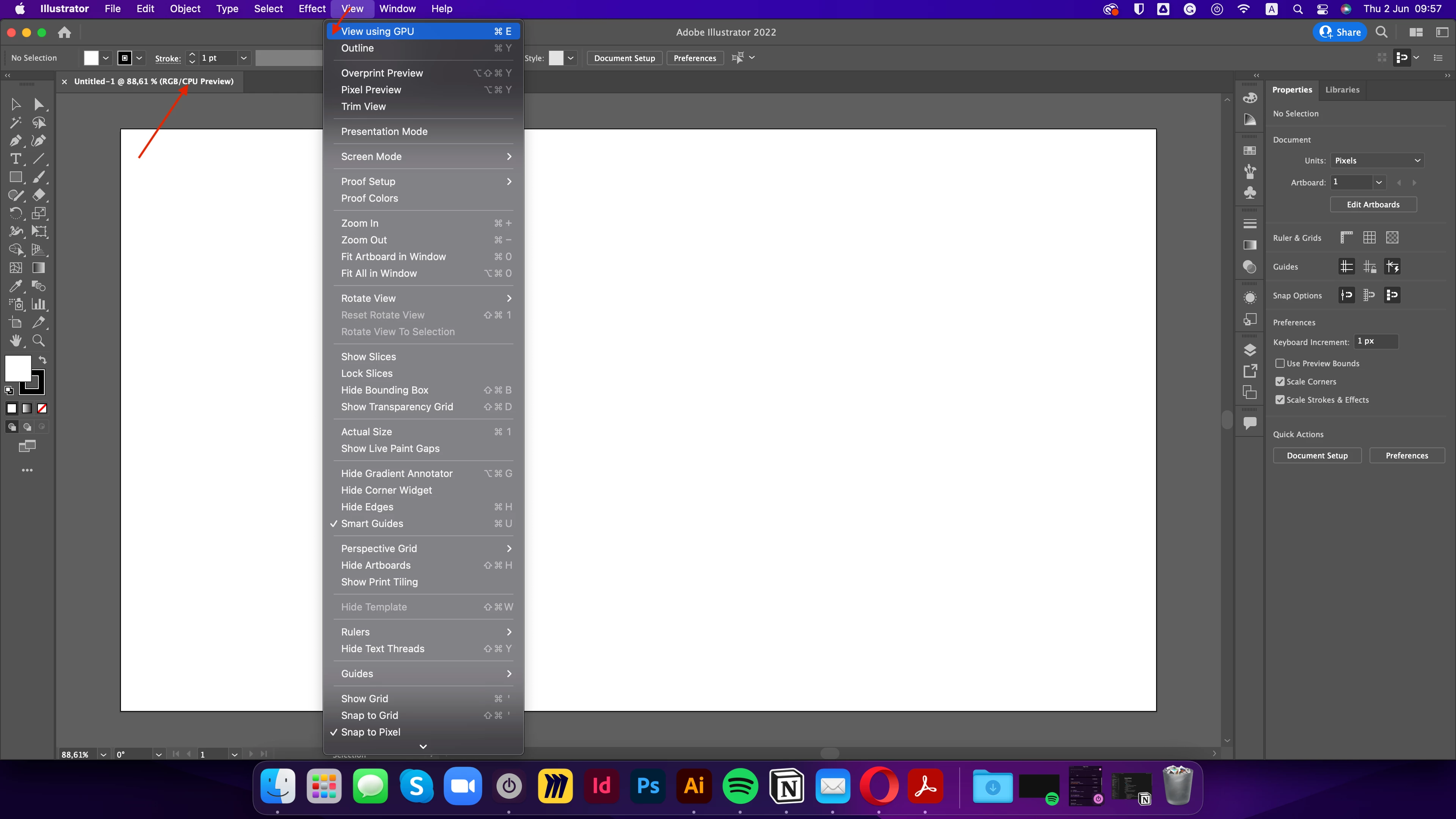Screen dimensions: 1456x819
Task: Enable Use Preview Bounds checkbox
Action: click(1280, 364)
